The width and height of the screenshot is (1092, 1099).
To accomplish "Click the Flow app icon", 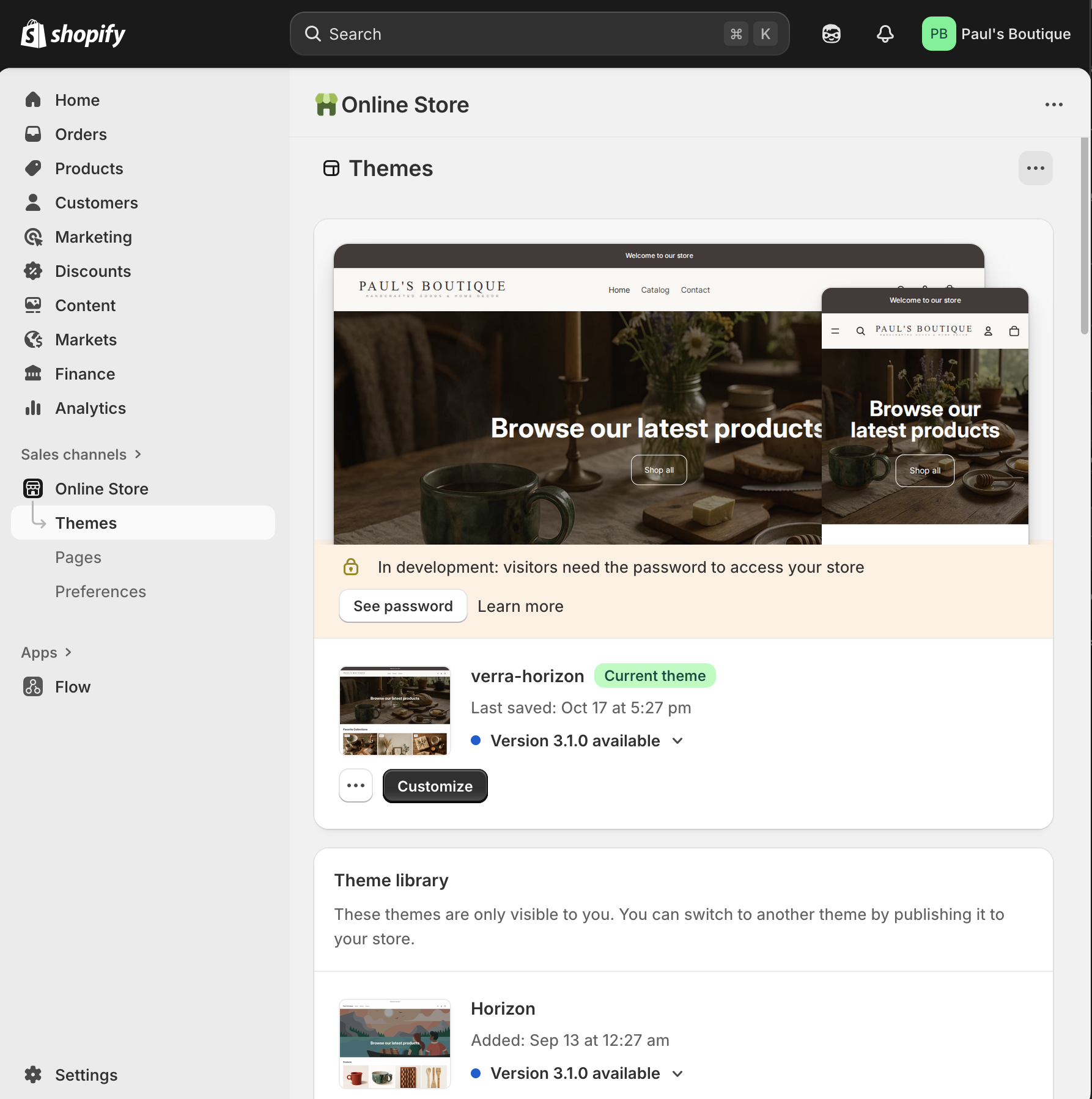I will click(33, 687).
